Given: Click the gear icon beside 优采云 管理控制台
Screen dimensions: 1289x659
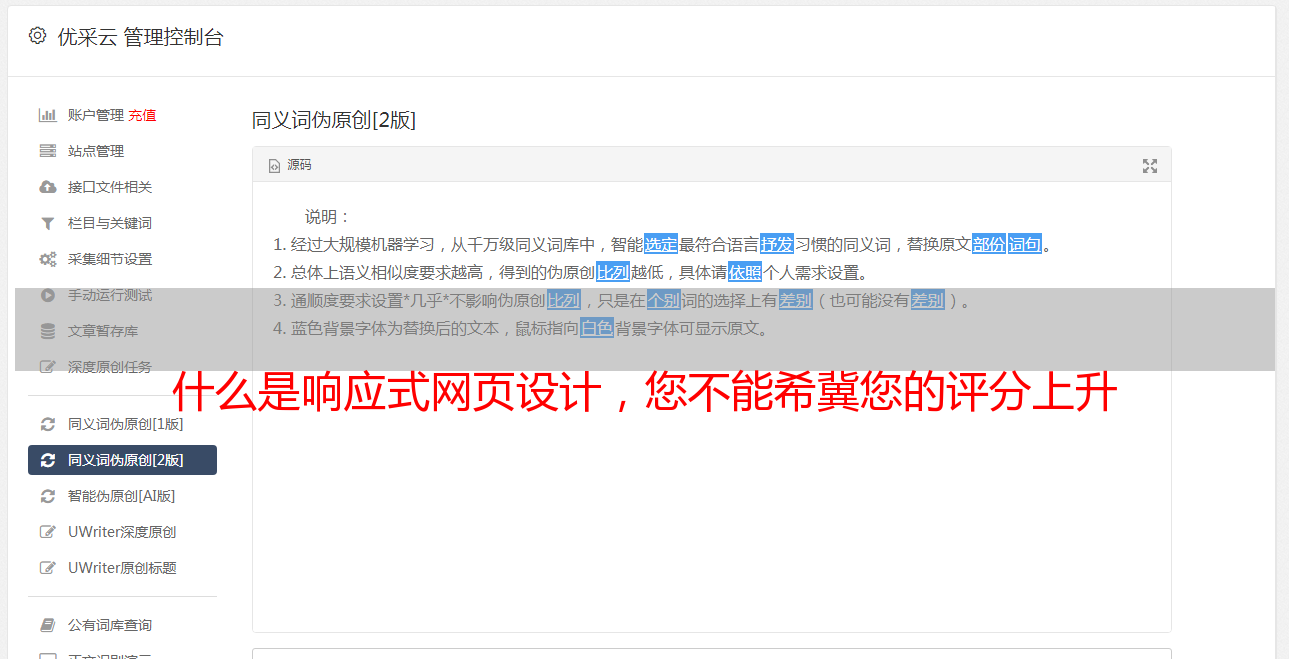Looking at the screenshot, I should click(37, 36).
